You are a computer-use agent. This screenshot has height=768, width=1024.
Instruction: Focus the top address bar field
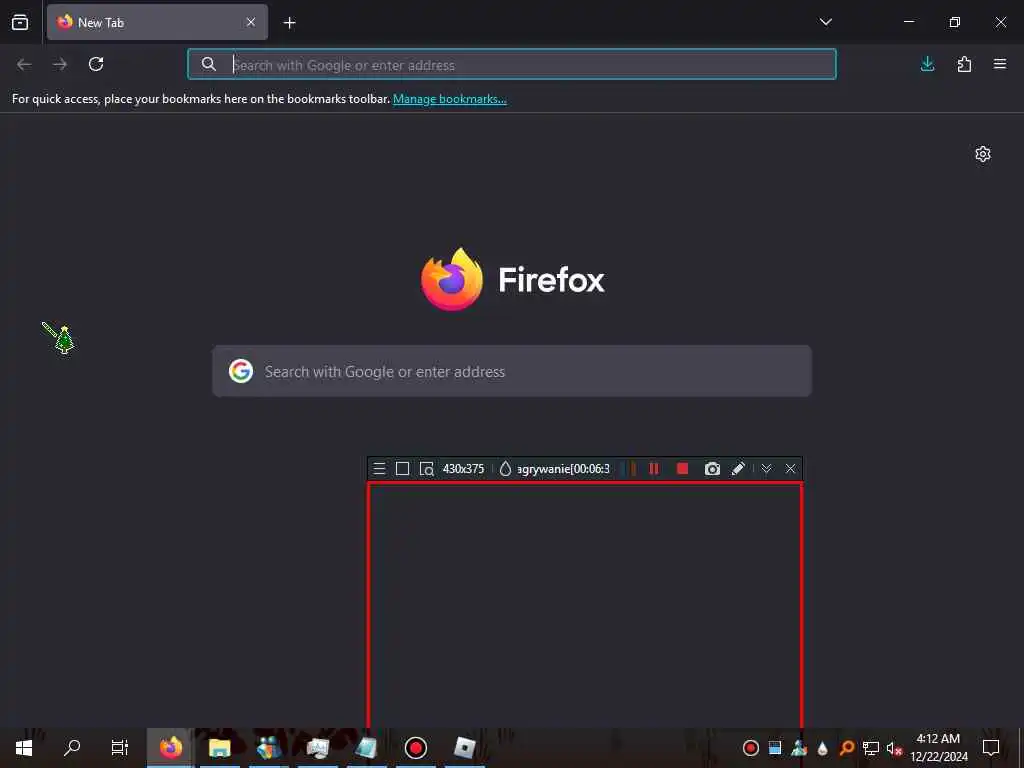(511, 65)
